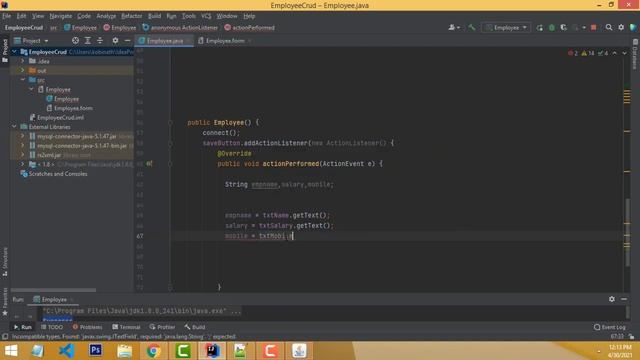Open Search Everywhere magnifier
Image resolution: width=640 pixels, height=360 pixels.
pos(609,27)
